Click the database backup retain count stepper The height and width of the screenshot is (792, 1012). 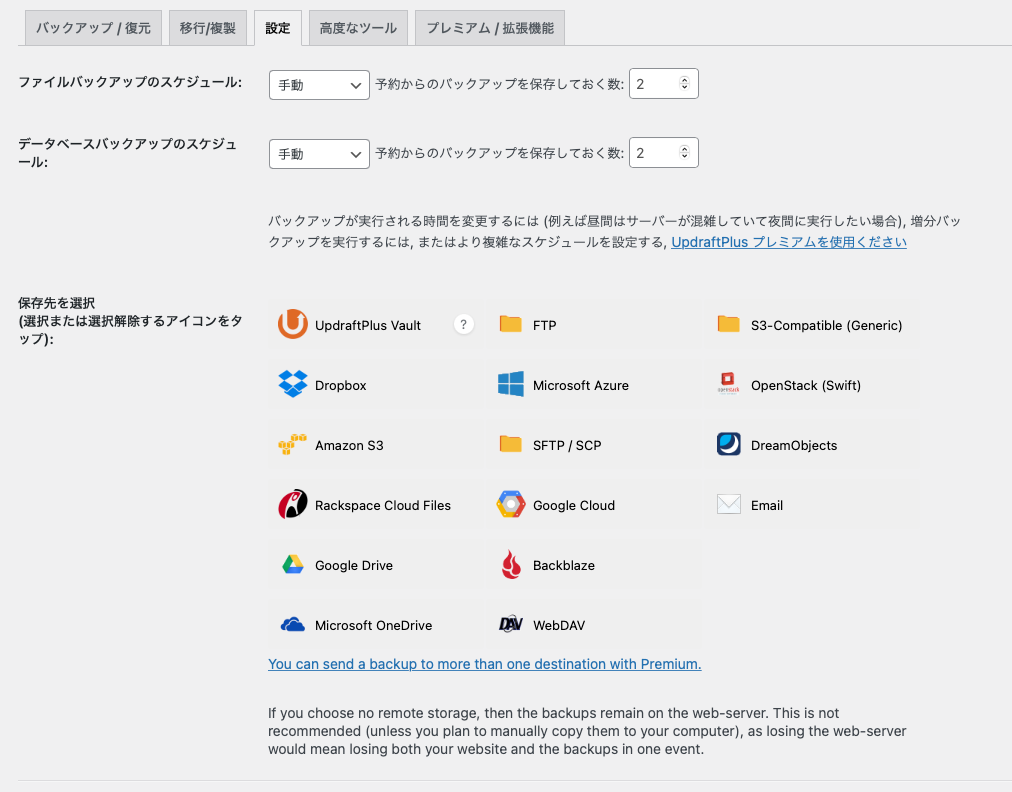tap(684, 152)
